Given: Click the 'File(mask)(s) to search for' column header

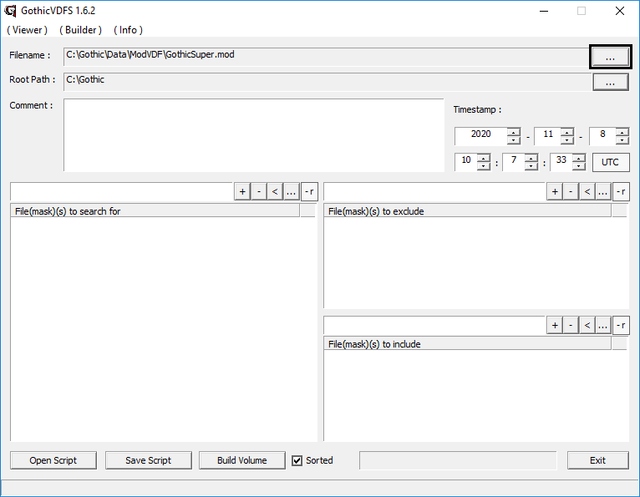Looking at the screenshot, I should tap(155, 211).
